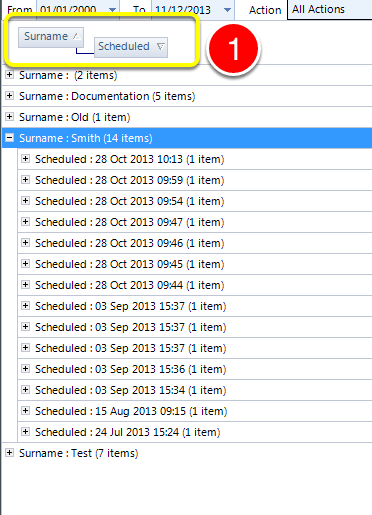Expand Scheduled 15 Aug 2013 09:15

(25, 411)
